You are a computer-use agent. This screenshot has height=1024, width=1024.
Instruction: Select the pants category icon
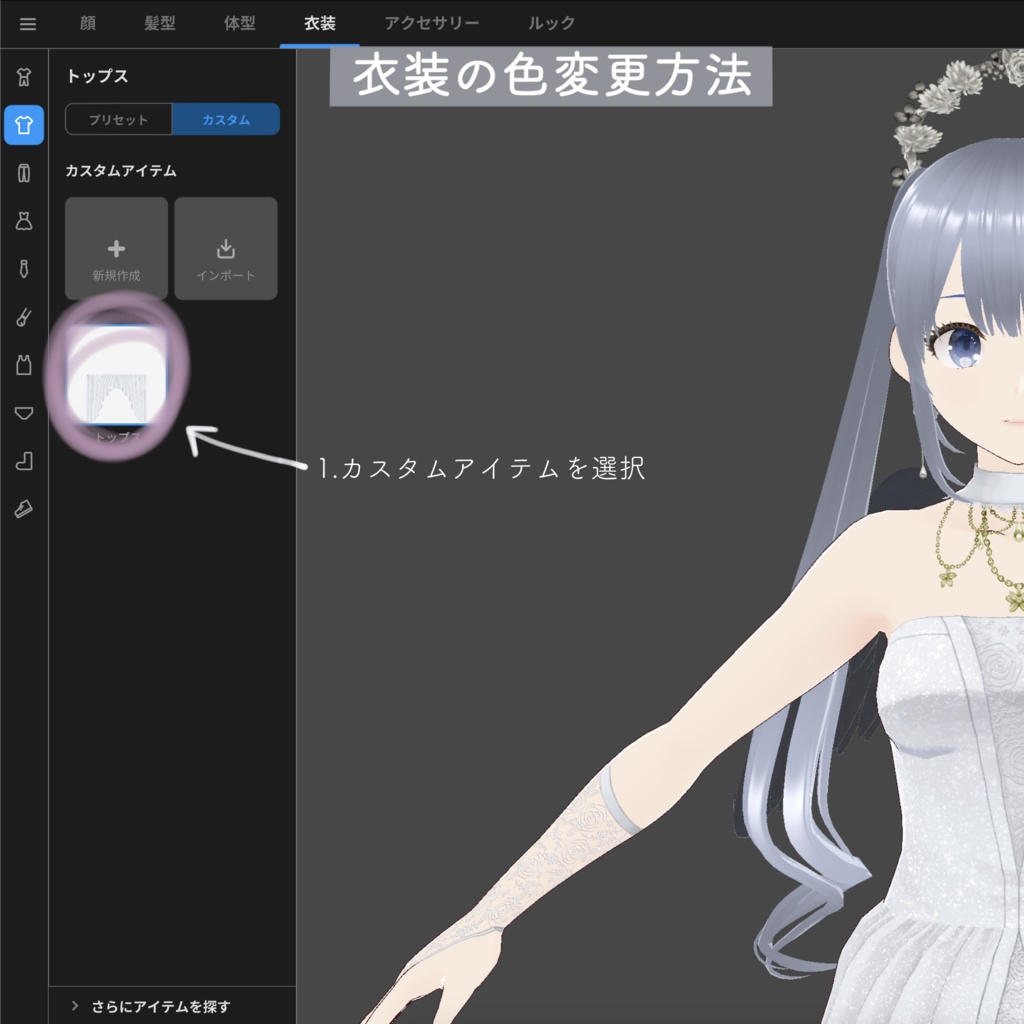(x=24, y=173)
